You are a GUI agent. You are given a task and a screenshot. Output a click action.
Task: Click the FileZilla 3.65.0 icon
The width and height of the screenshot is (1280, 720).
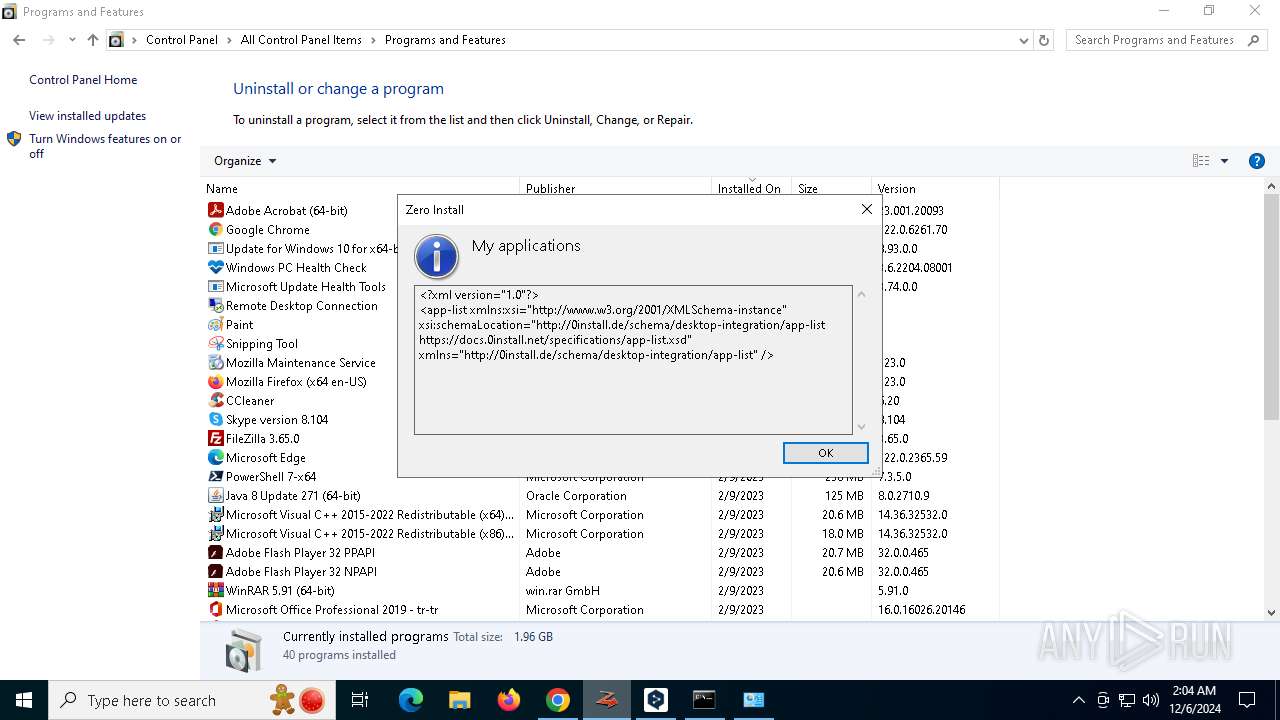(215, 438)
